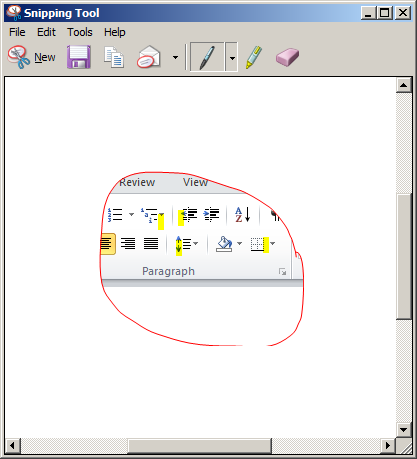The width and height of the screenshot is (417, 459).
Task: Minimize the Snipping Tool window
Action: [368, 13]
